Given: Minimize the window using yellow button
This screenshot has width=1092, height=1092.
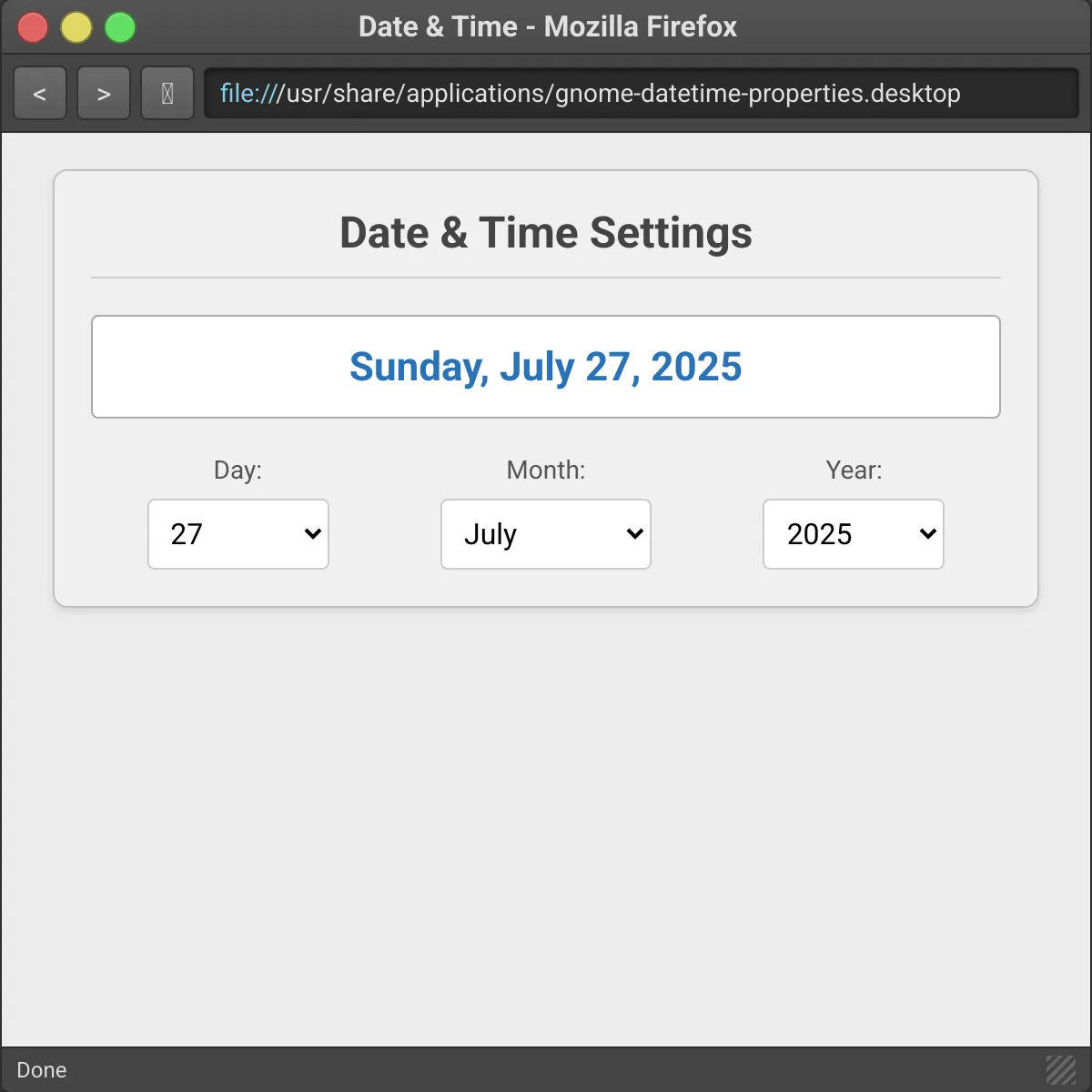Looking at the screenshot, I should click(76, 27).
